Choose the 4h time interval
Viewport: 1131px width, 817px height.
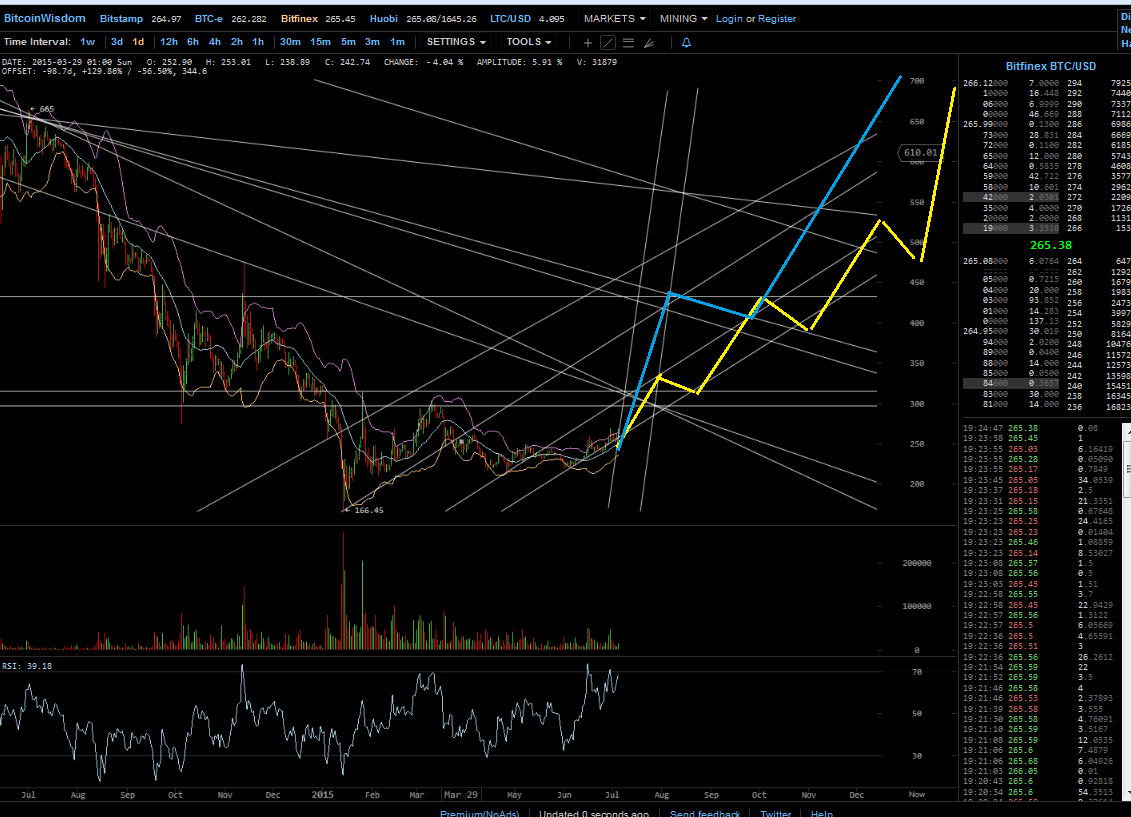point(214,42)
